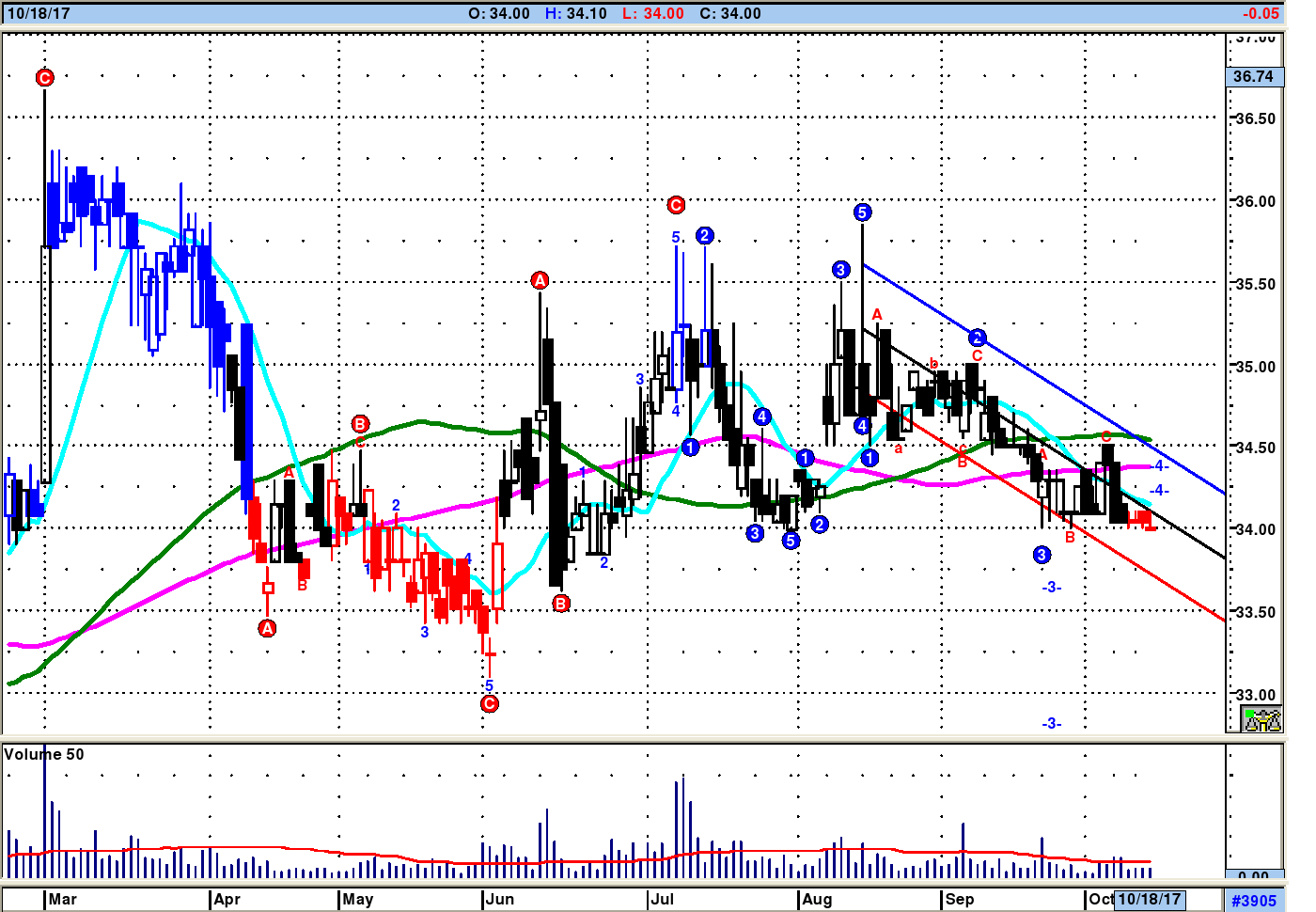The image size is (1316, 912).
Task: Click the balance scale icon beside the price axis
Action: 1261,720
